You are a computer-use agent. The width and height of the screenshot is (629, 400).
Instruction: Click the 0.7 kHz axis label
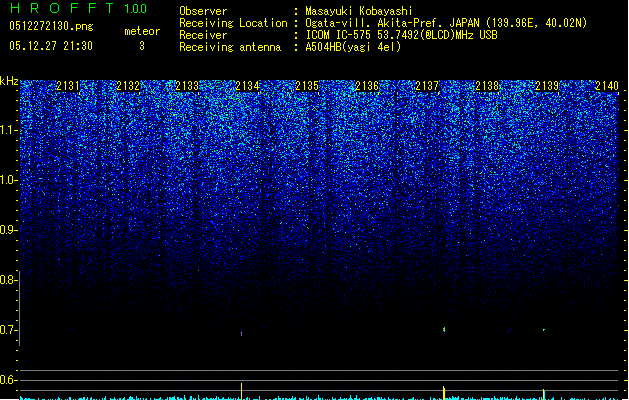pyautogui.click(x=8, y=330)
